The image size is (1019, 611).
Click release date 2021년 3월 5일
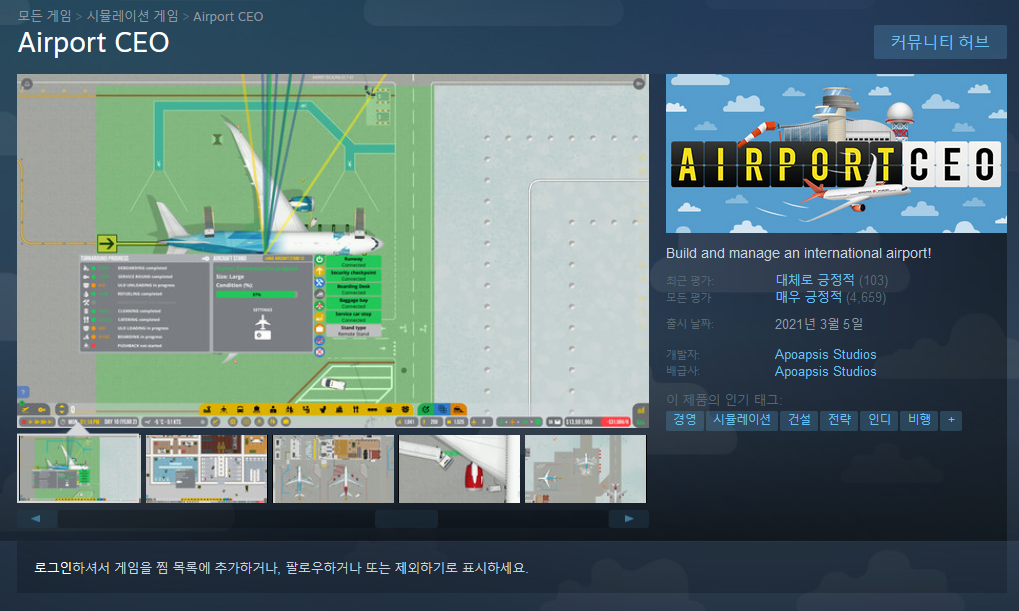point(819,324)
